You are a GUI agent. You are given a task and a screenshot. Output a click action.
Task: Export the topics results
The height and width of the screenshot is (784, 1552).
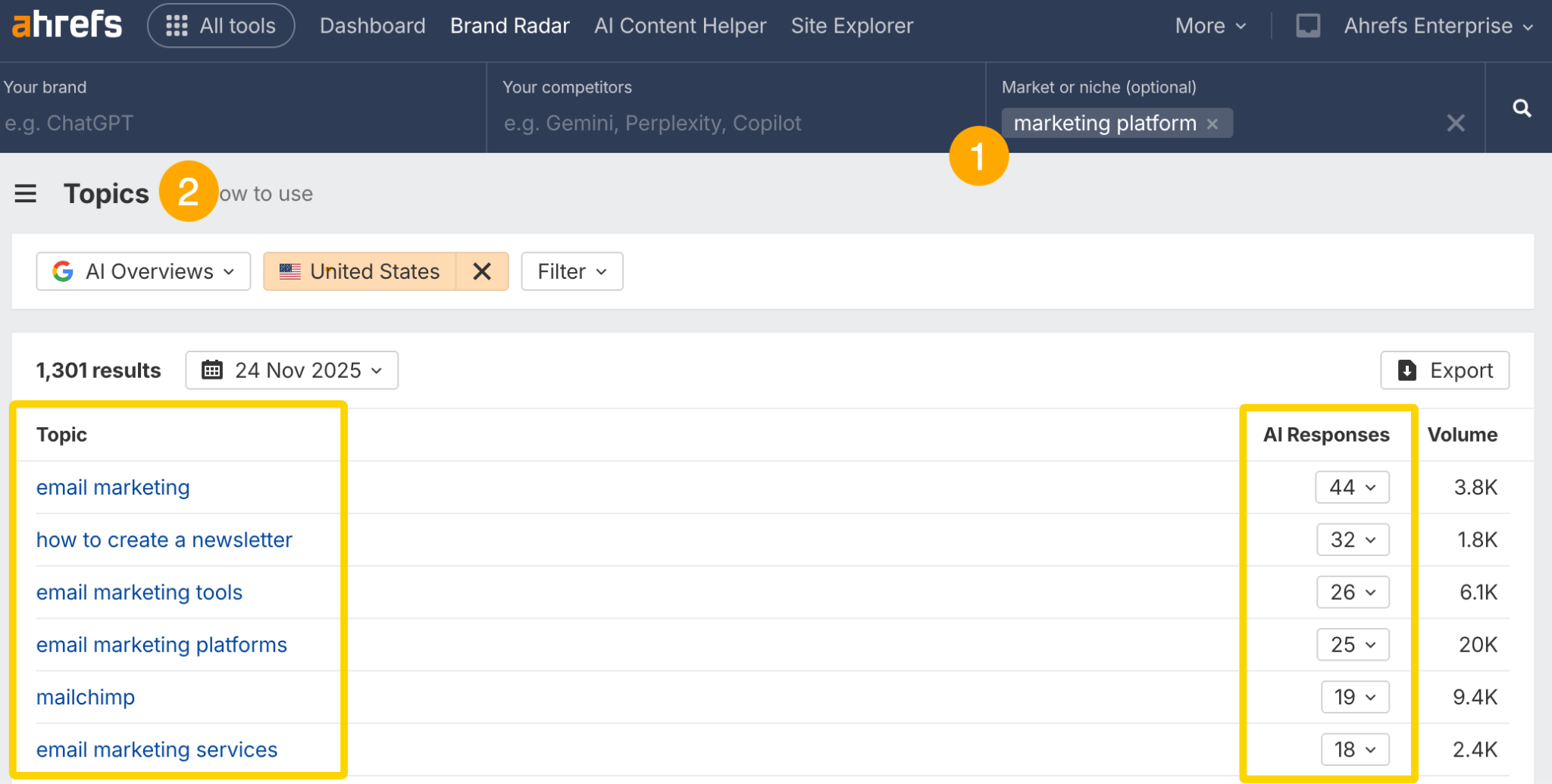pos(1444,370)
